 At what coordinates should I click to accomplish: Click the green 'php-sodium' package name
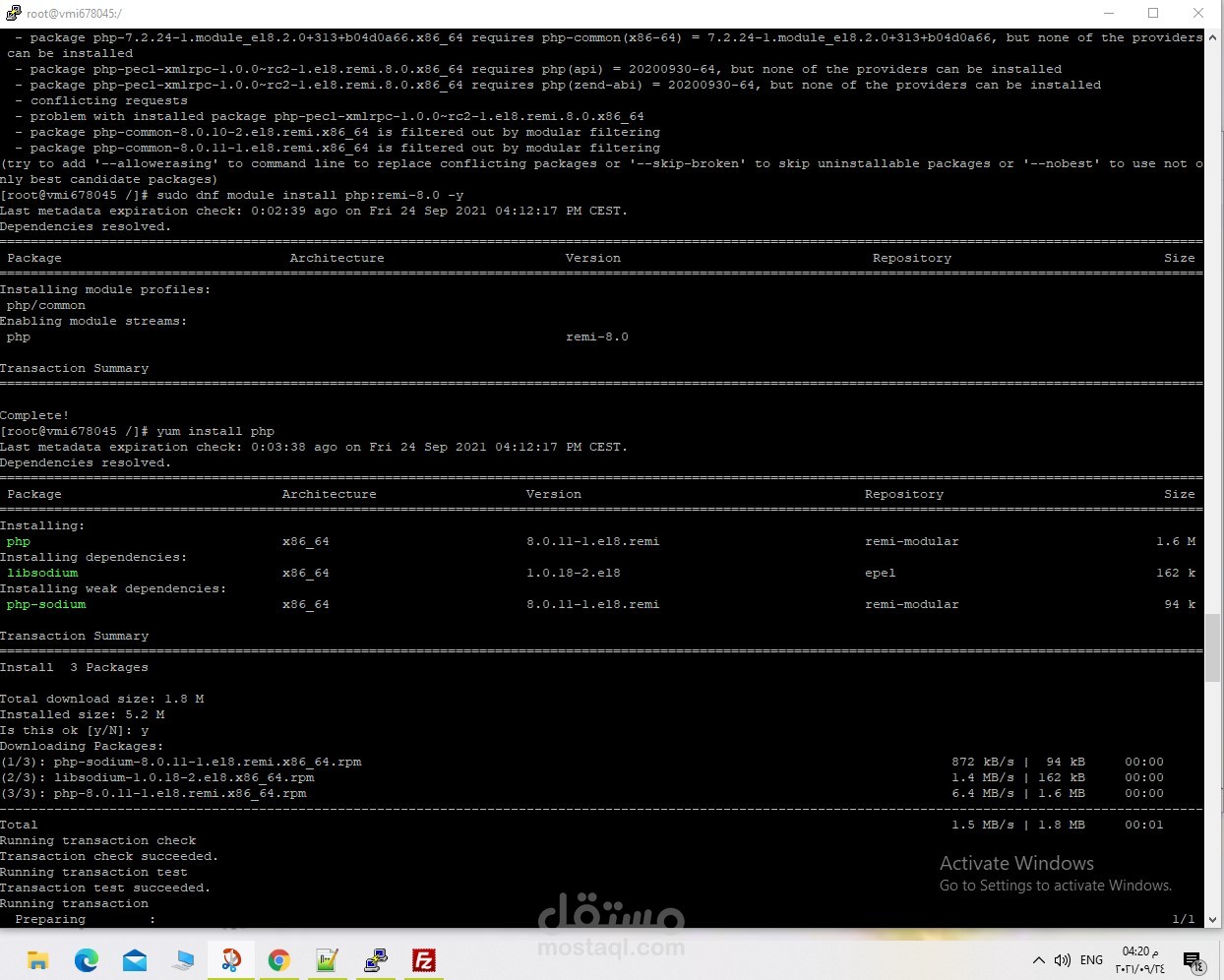(x=46, y=604)
